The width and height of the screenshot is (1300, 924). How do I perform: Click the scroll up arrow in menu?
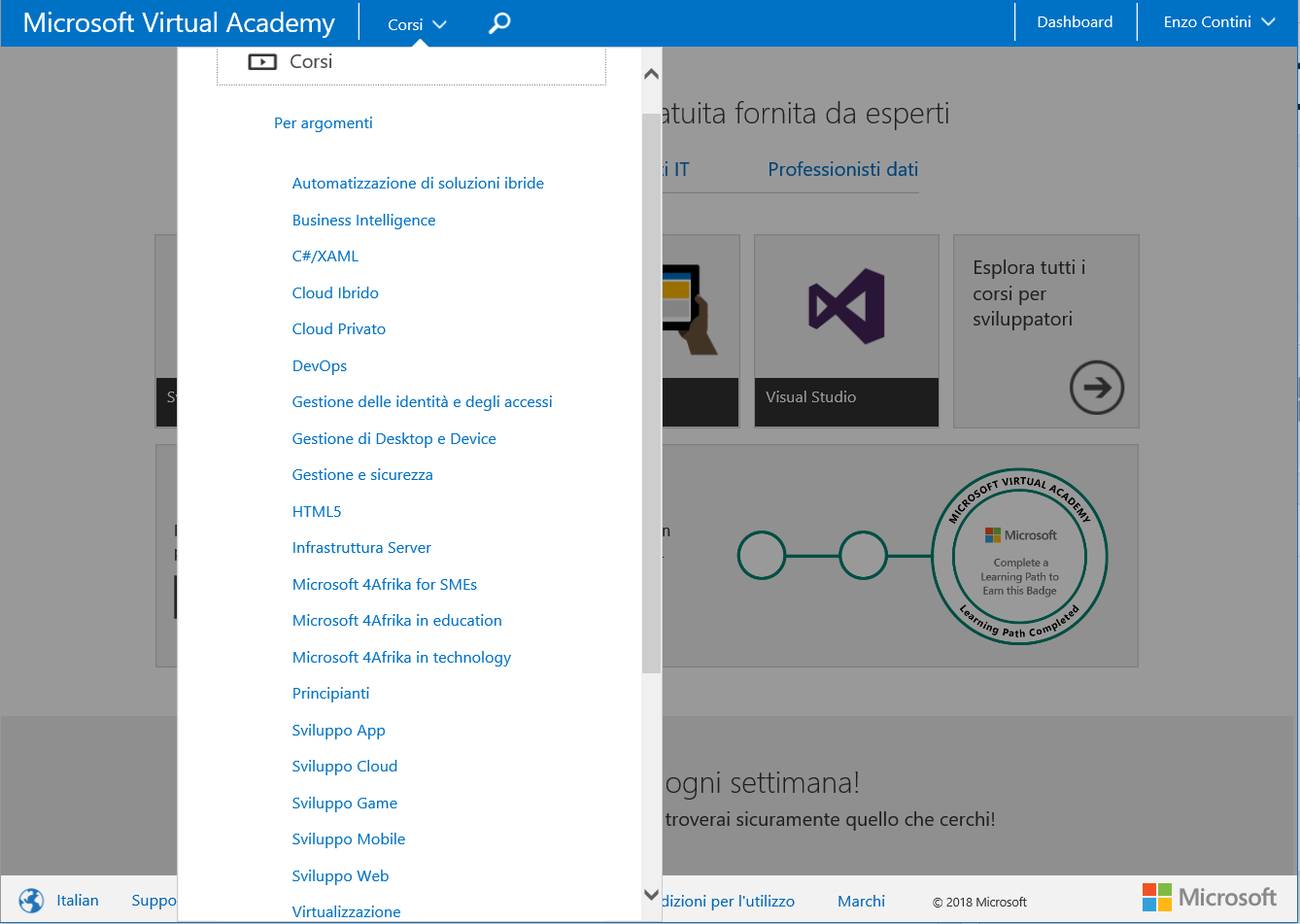pyautogui.click(x=652, y=75)
